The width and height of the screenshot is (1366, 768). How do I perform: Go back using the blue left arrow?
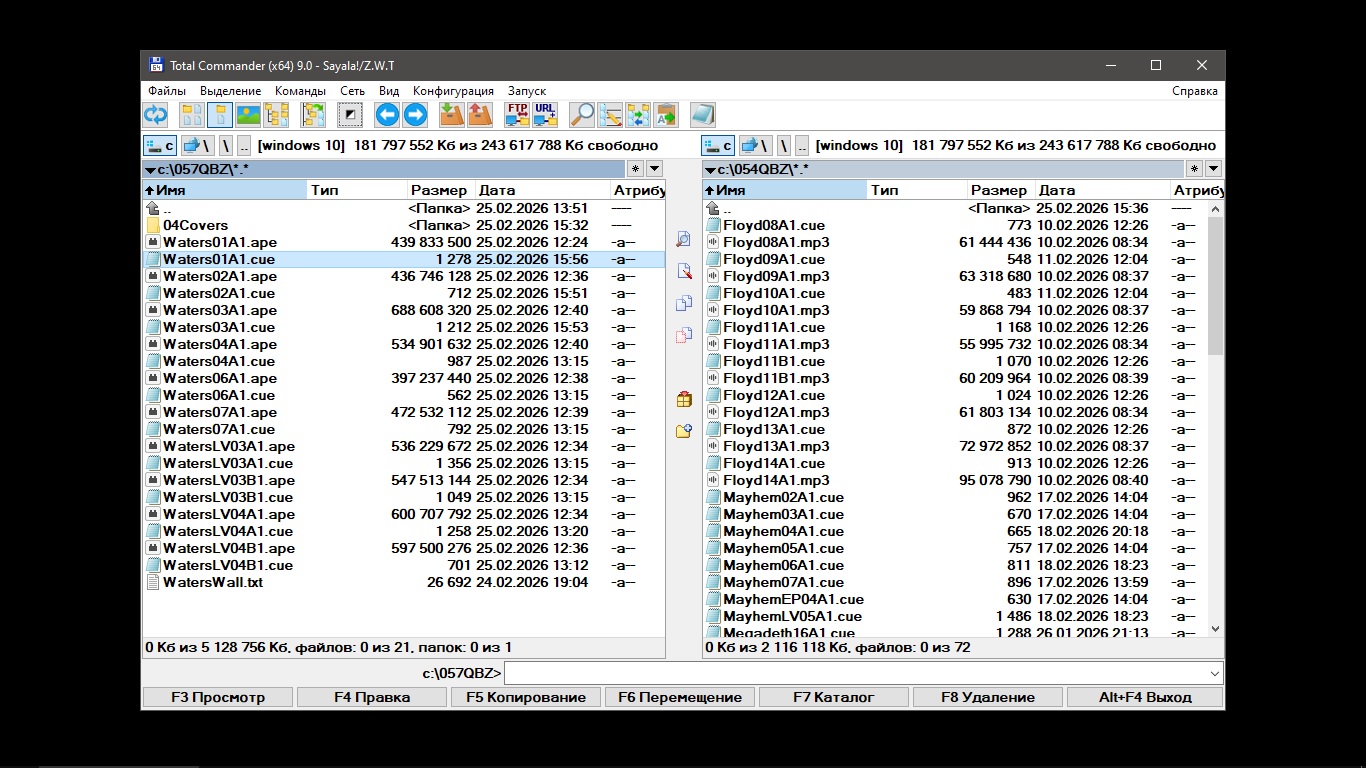387,115
